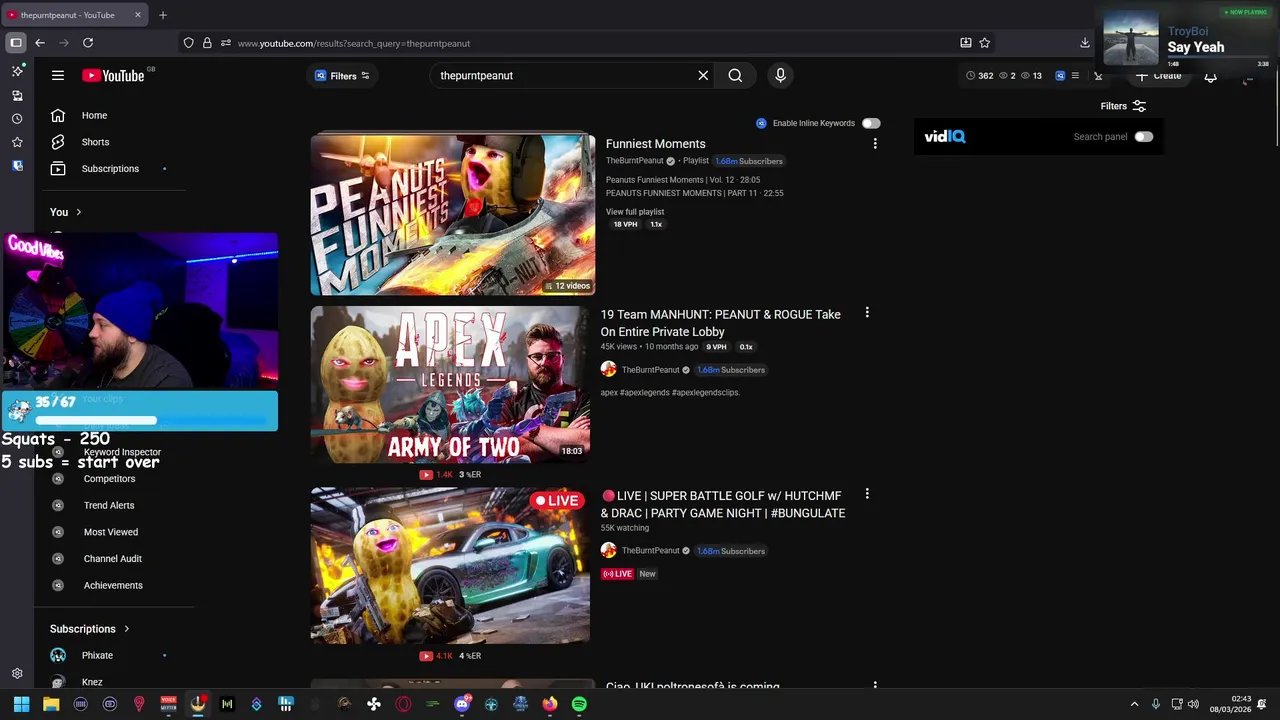Start voice search with the microphone icon
The height and width of the screenshot is (720, 1280).
click(781, 75)
